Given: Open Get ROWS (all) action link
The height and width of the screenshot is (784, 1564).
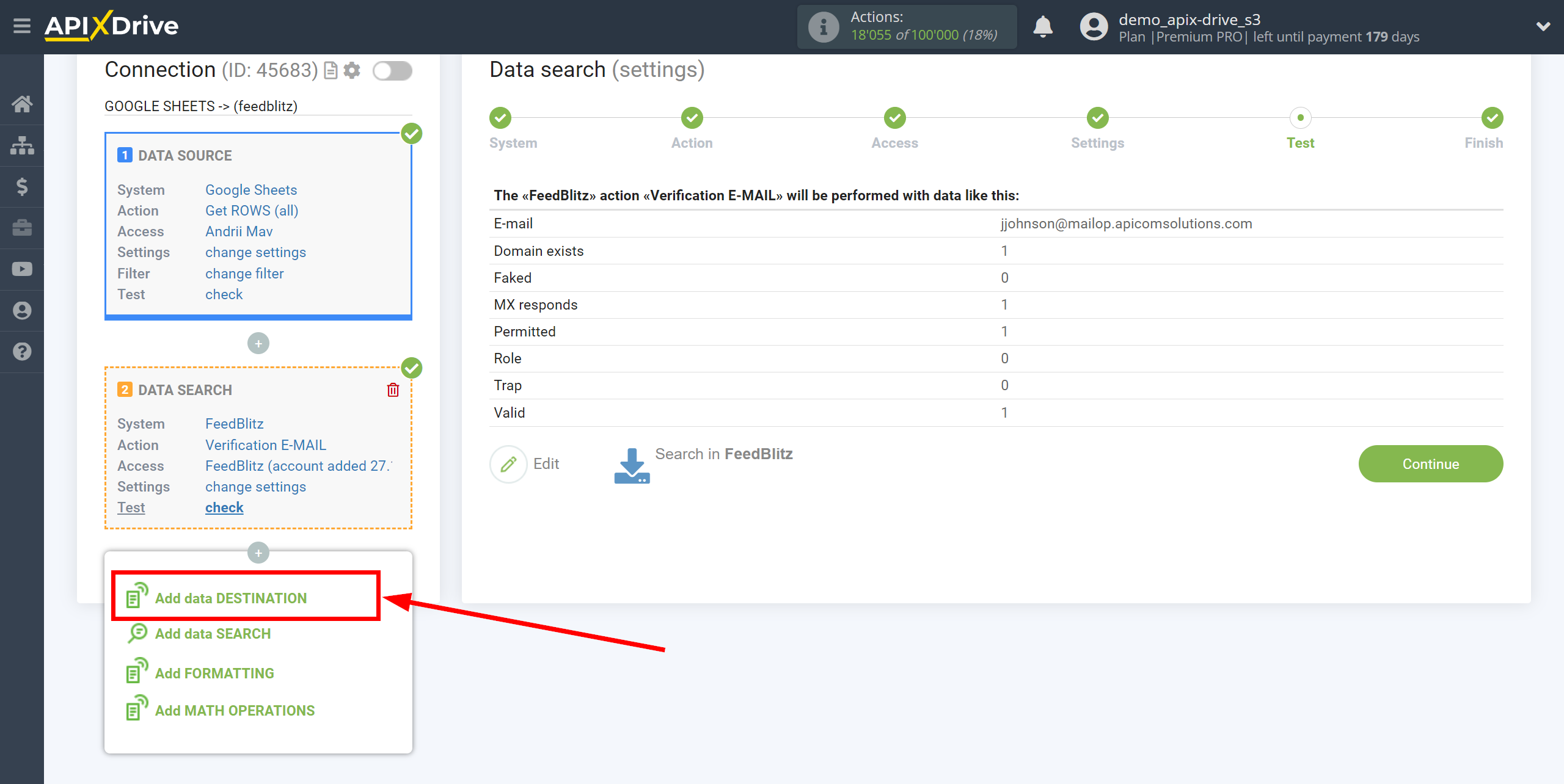Looking at the screenshot, I should (252, 211).
